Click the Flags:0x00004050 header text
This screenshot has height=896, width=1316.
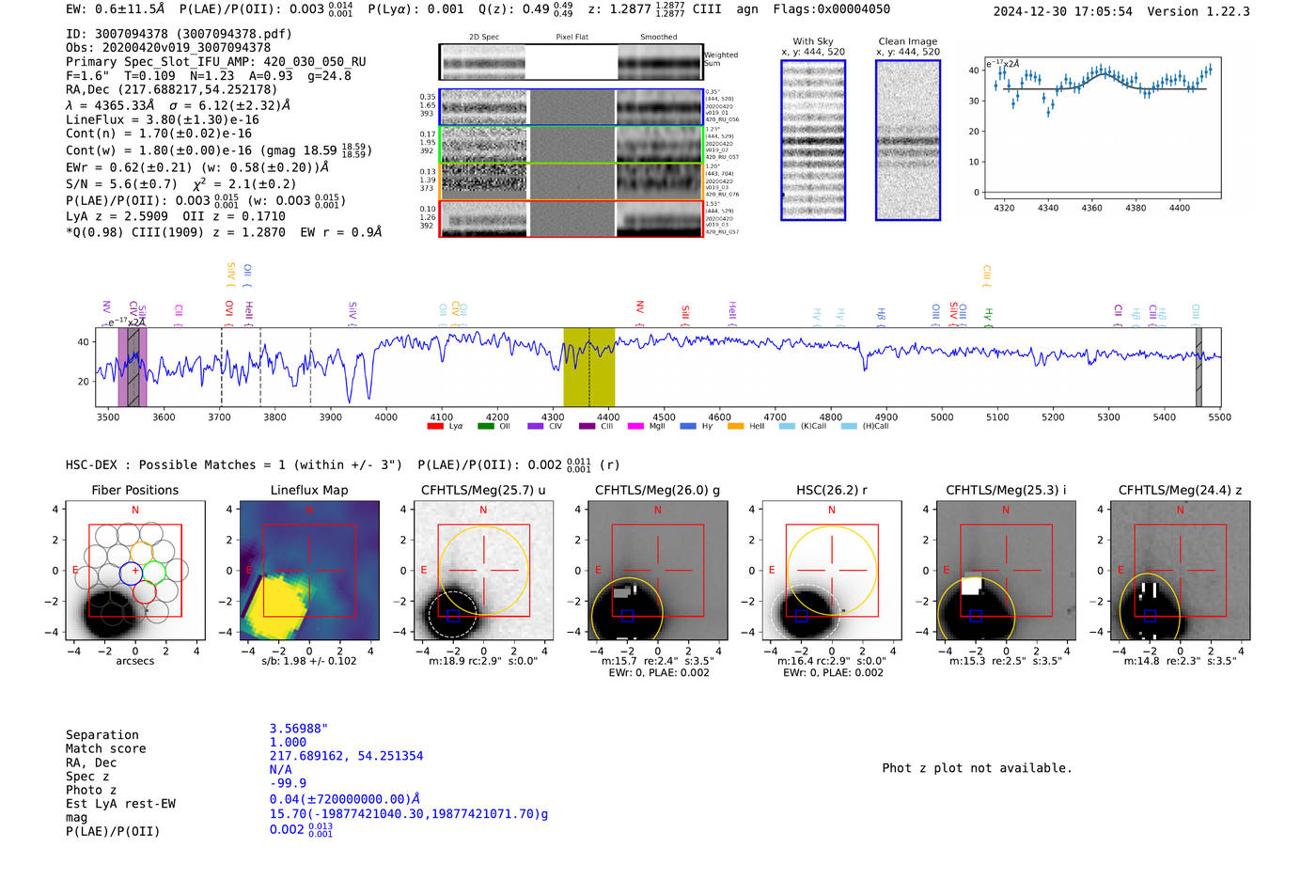pos(831,9)
